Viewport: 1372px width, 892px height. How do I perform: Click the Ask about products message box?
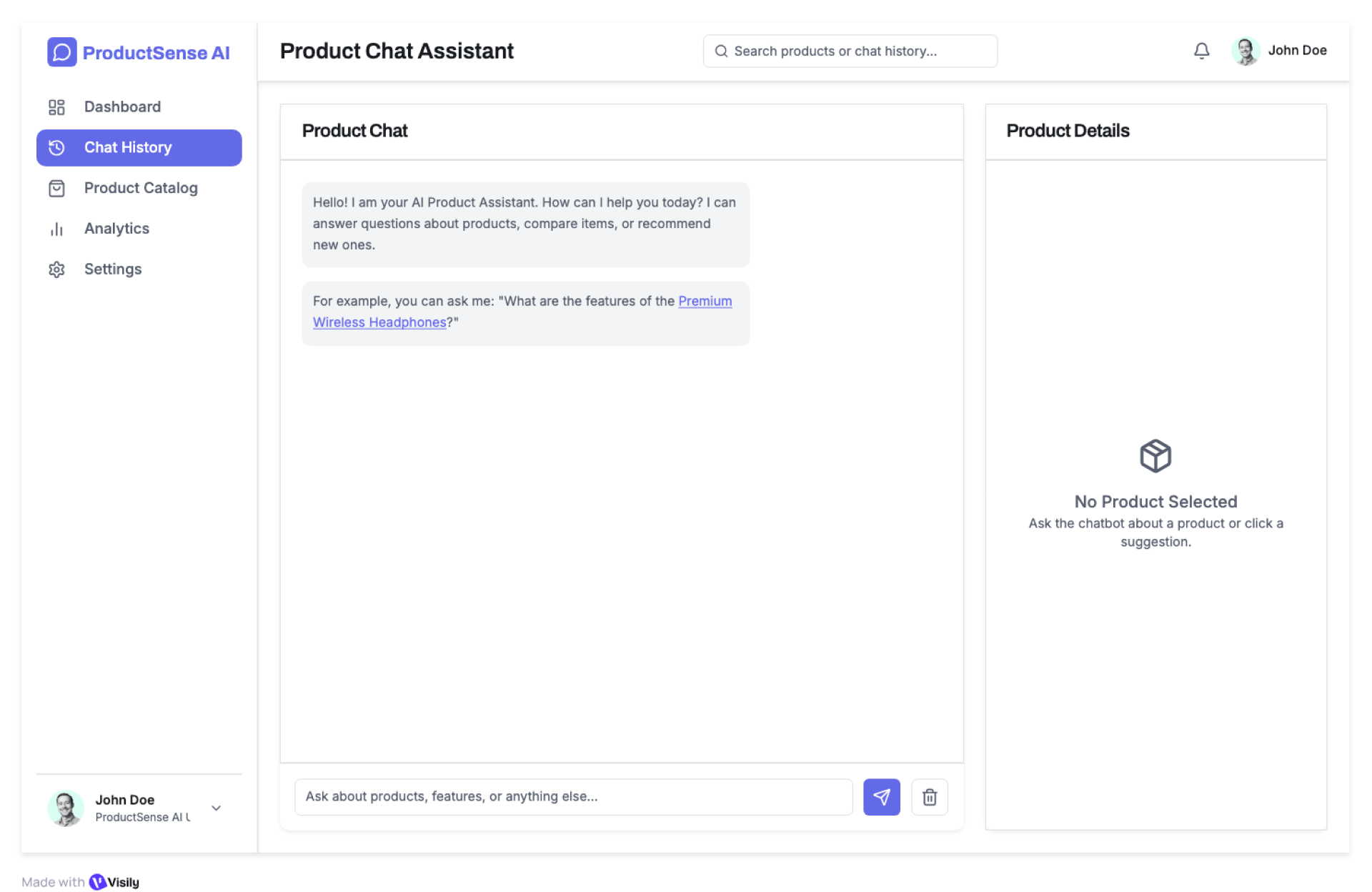(x=573, y=797)
